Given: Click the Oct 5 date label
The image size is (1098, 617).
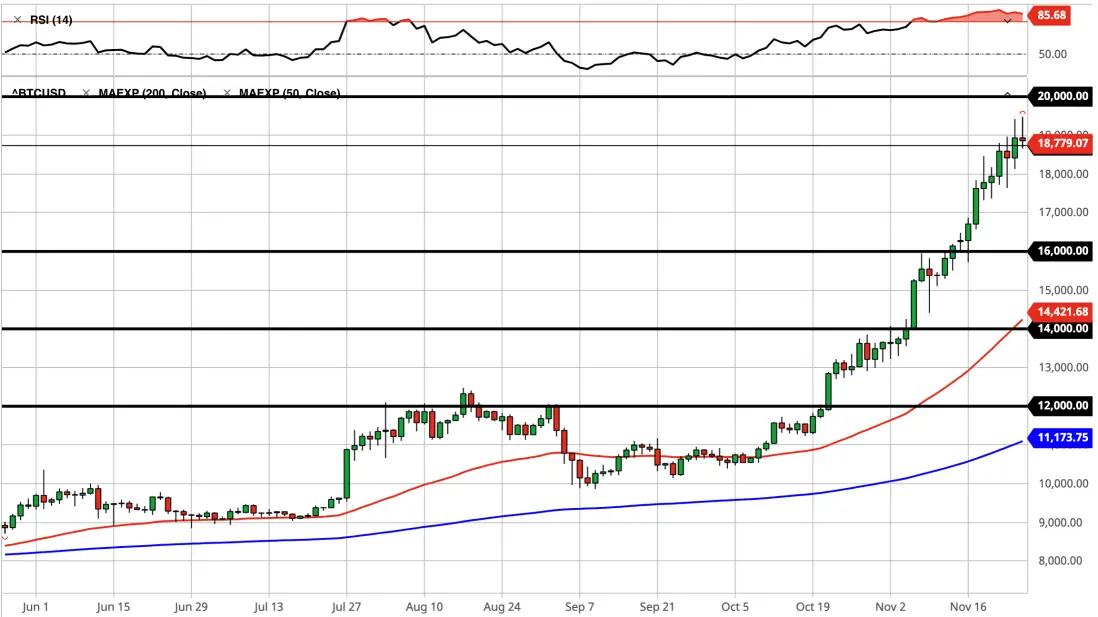Looking at the screenshot, I should click(x=735, y=606).
